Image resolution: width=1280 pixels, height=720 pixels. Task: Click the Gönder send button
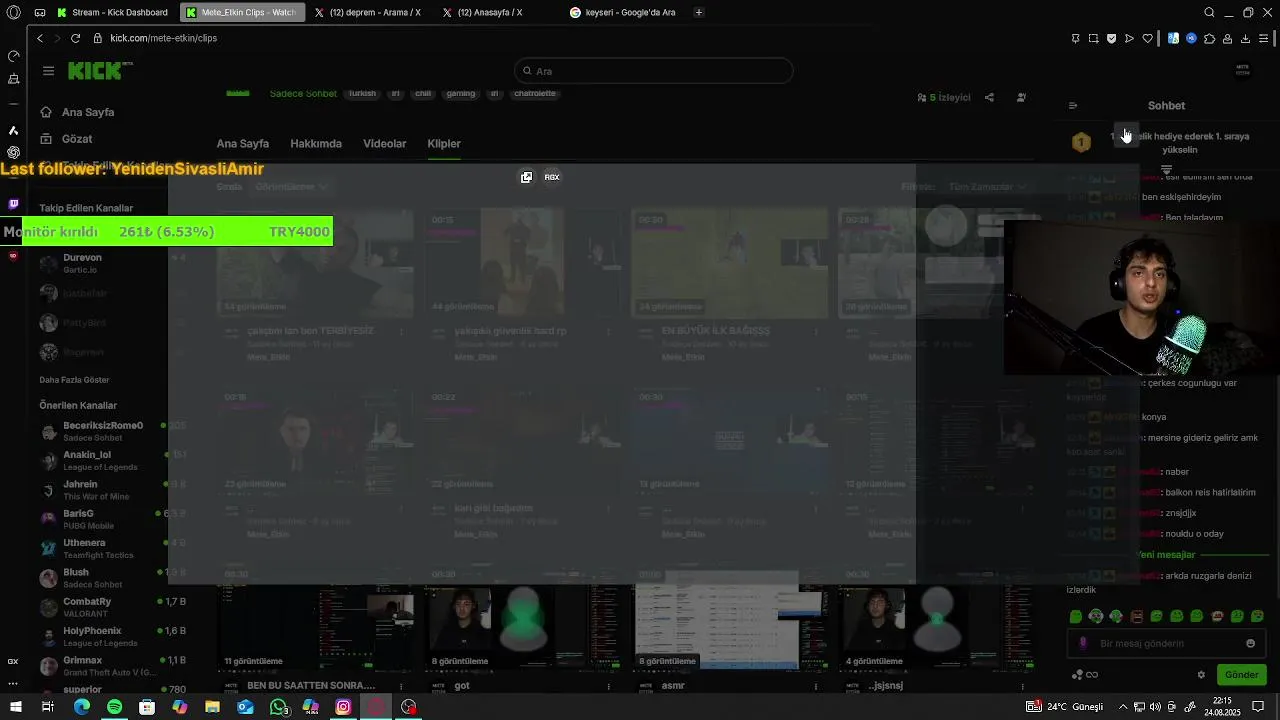coord(1241,675)
